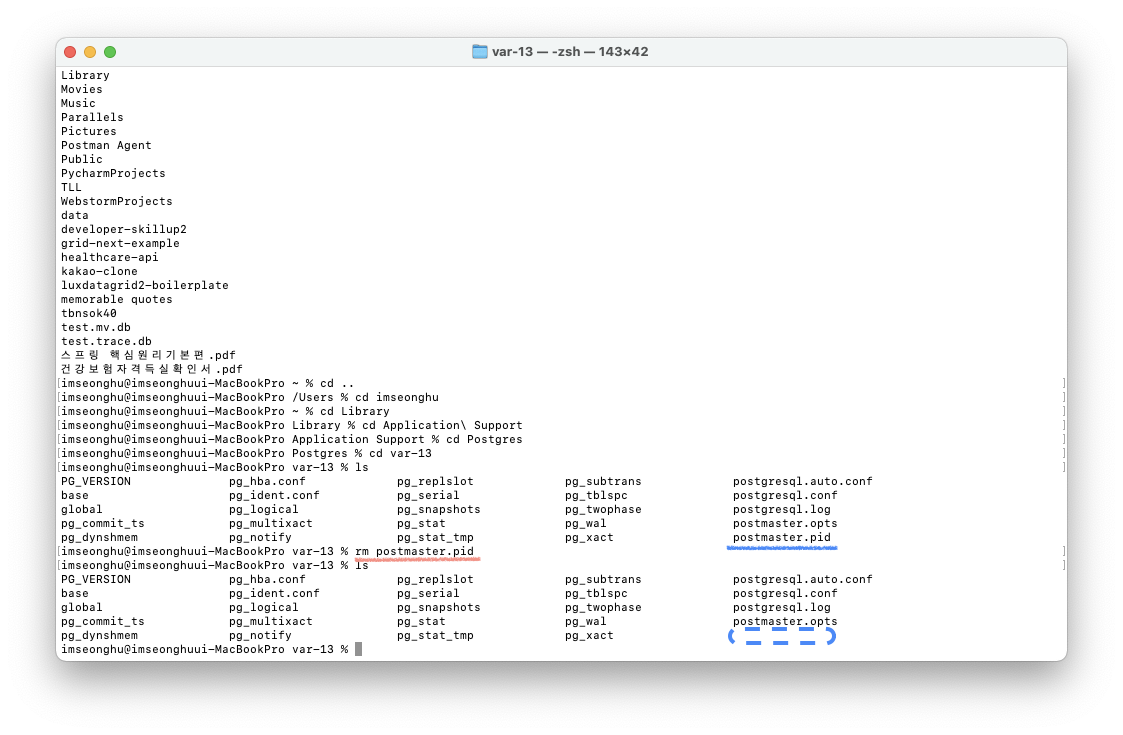Click the blinking terminal cursor block
The height and width of the screenshot is (735, 1123).
click(357, 648)
